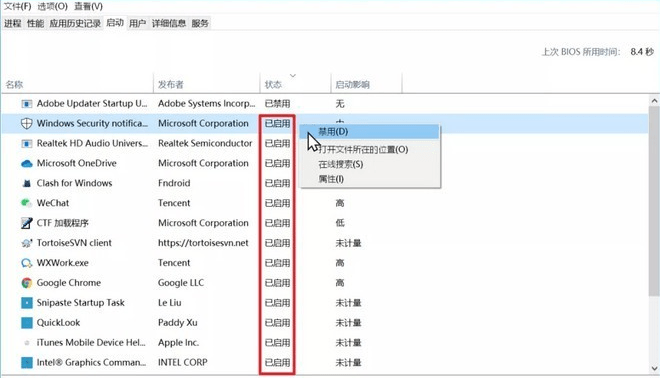660x378 pixels.
Task: Select the TortoiseSVN client row name
Action: pos(74,243)
